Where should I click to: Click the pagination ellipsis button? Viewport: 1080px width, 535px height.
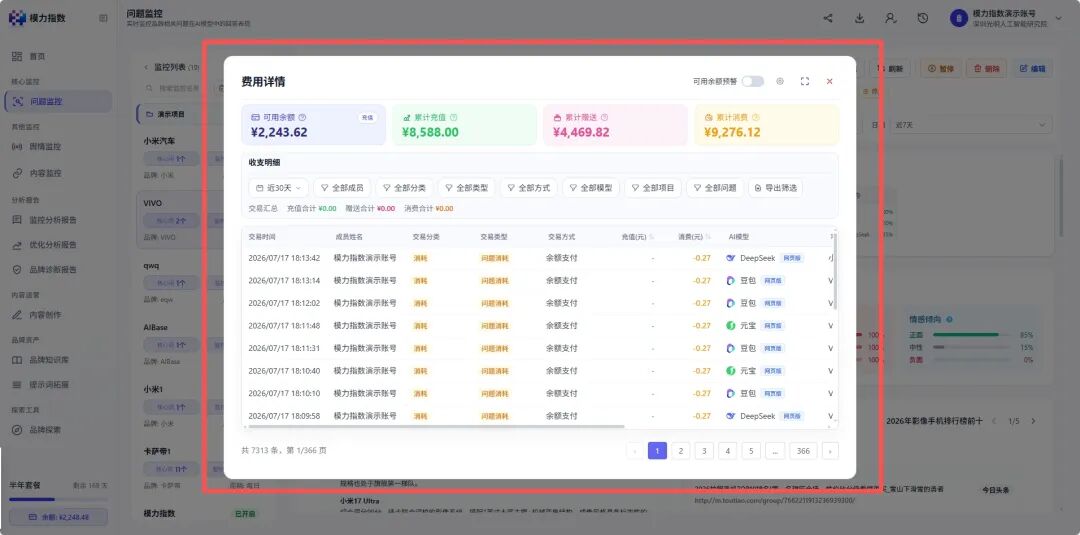tap(774, 451)
